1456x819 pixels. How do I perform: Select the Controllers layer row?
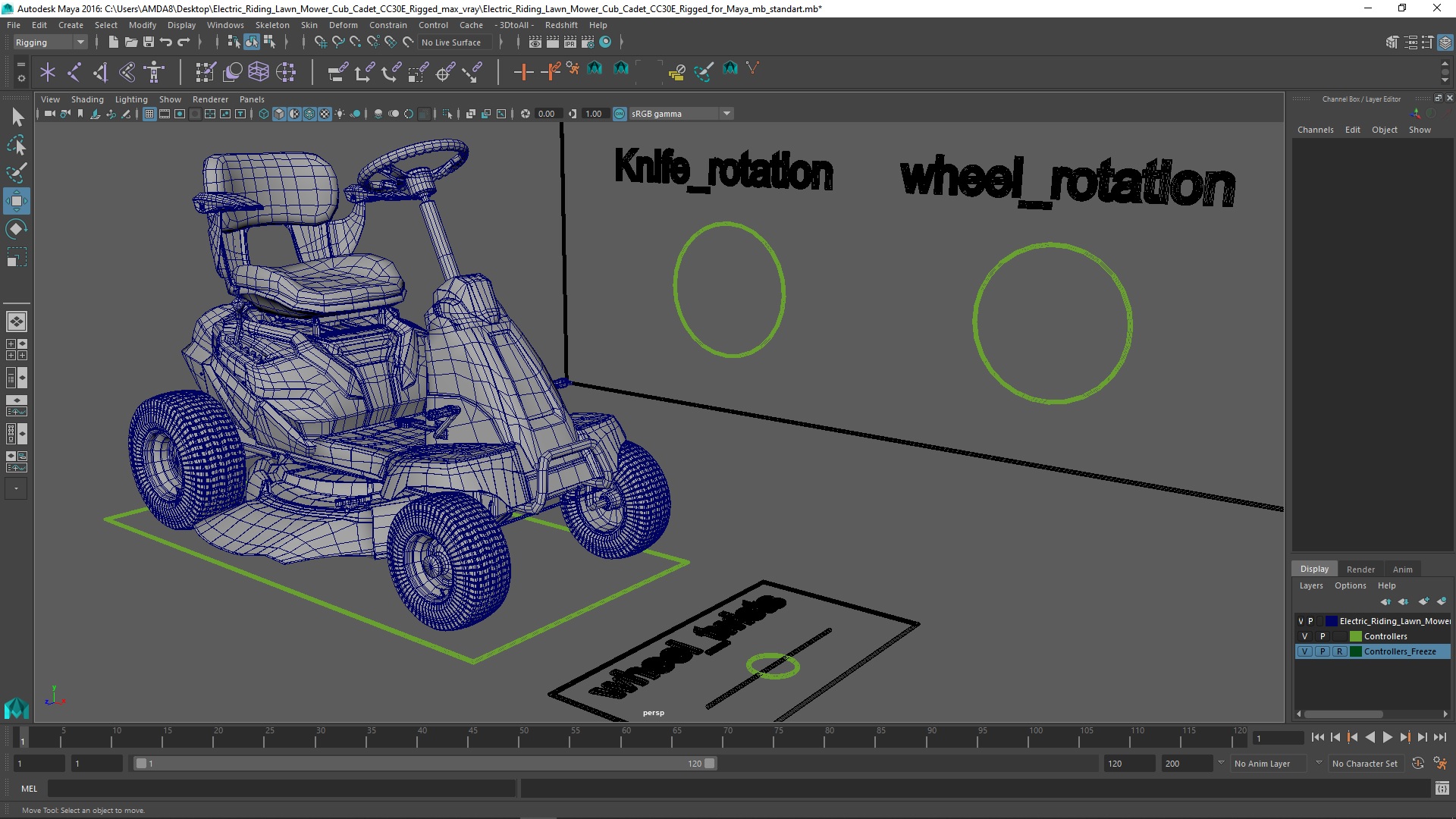(1373, 636)
